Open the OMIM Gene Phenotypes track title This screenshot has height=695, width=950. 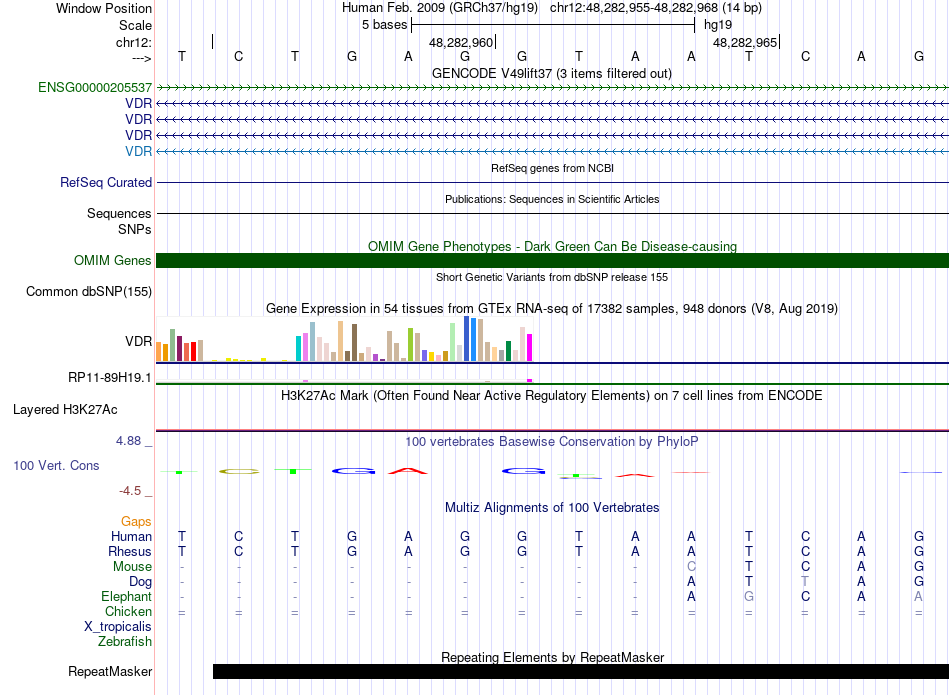[x=552, y=247]
